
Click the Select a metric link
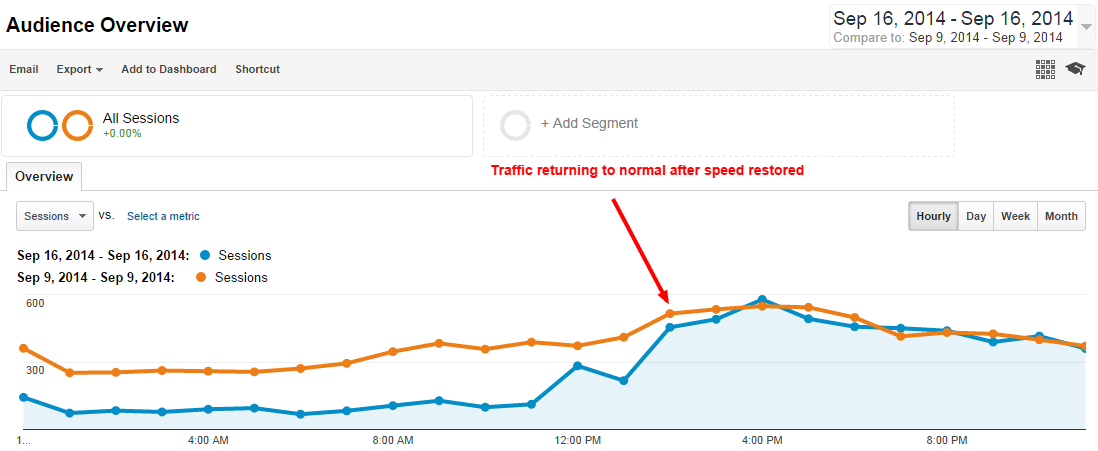pyautogui.click(x=163, y=216)
